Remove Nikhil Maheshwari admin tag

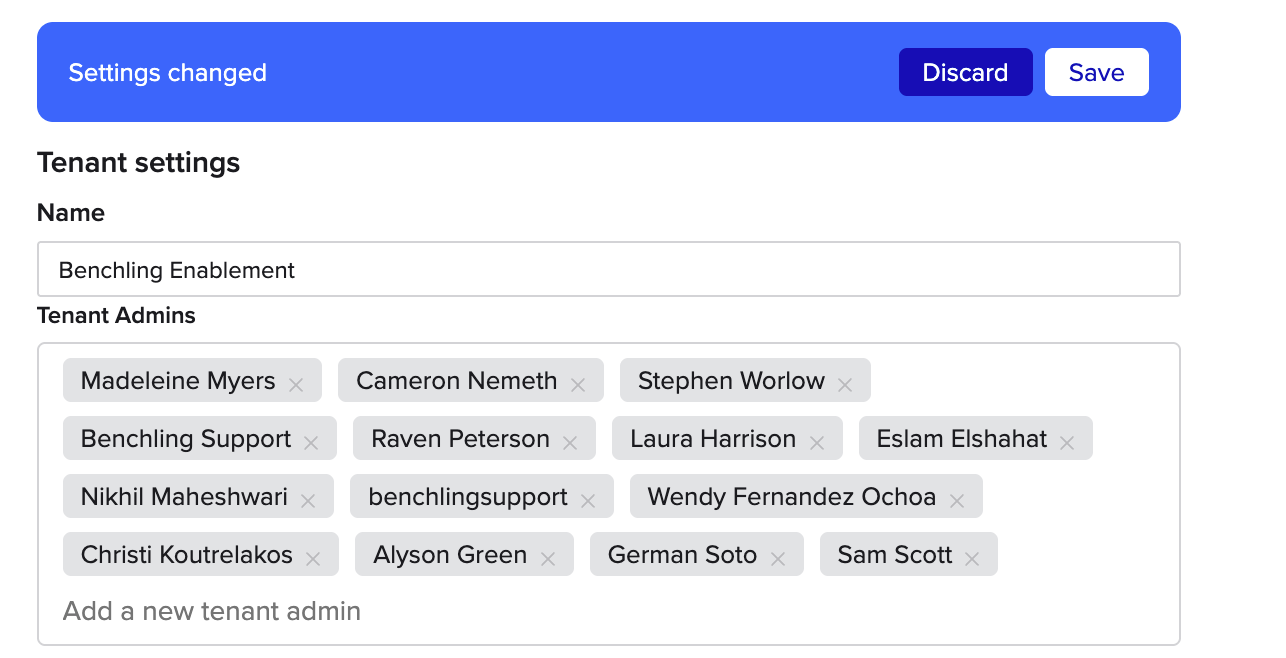coord(308,500)
